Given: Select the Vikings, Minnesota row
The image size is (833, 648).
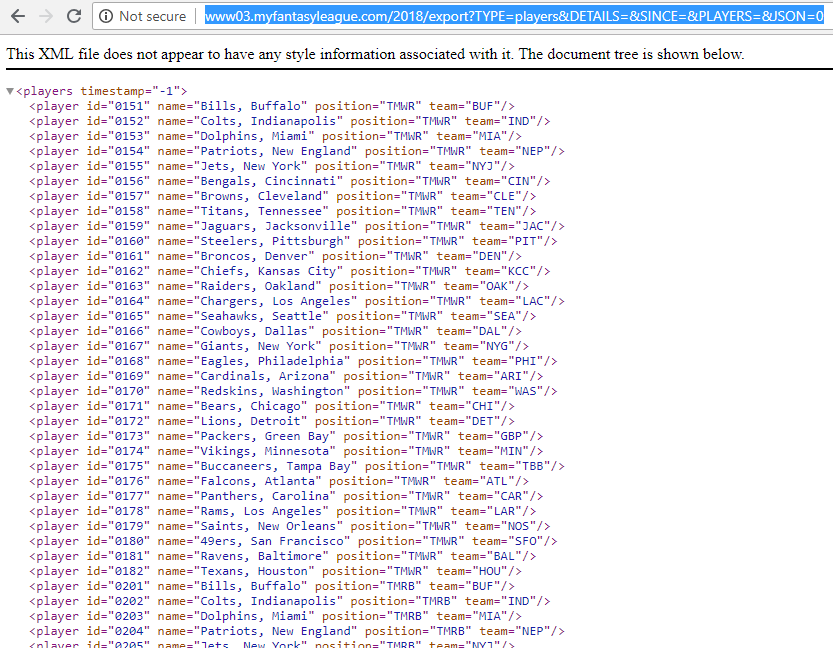Looking at the screenshot, I should [x=286, y=451].
